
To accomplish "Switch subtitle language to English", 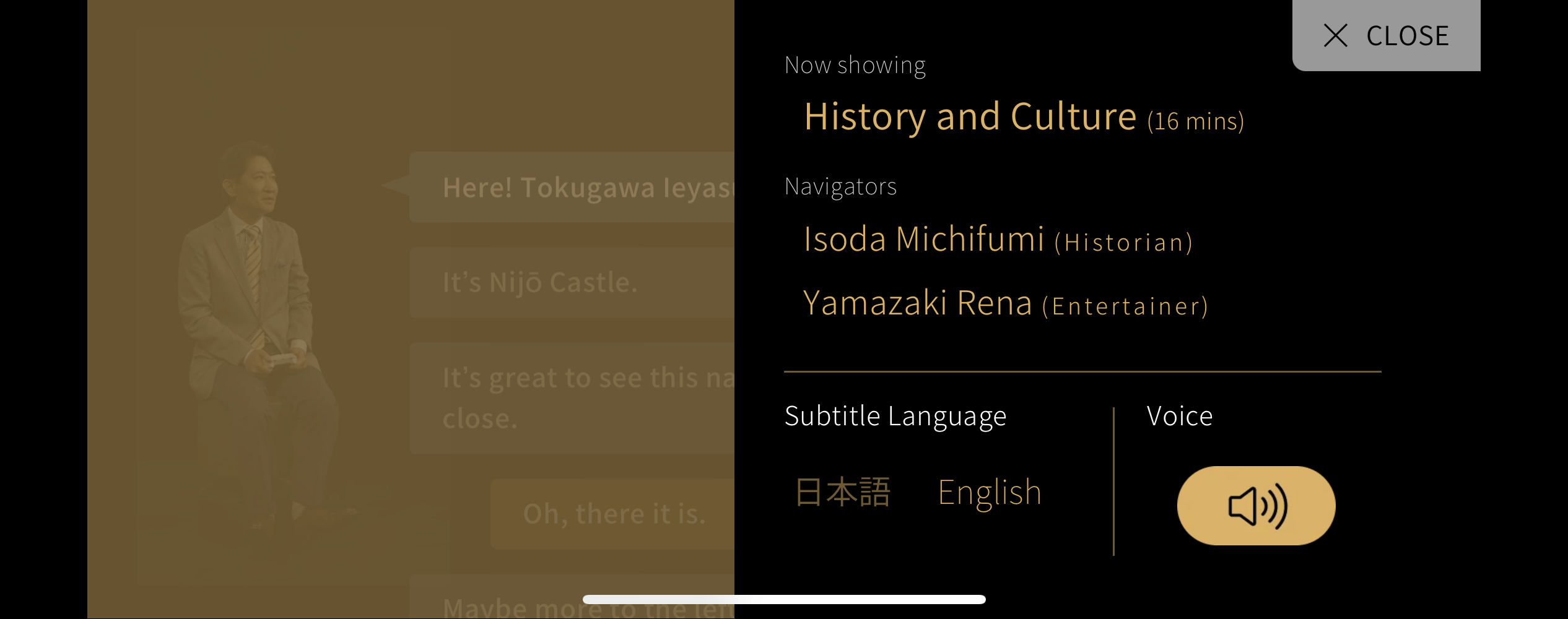I will point(990,493).
